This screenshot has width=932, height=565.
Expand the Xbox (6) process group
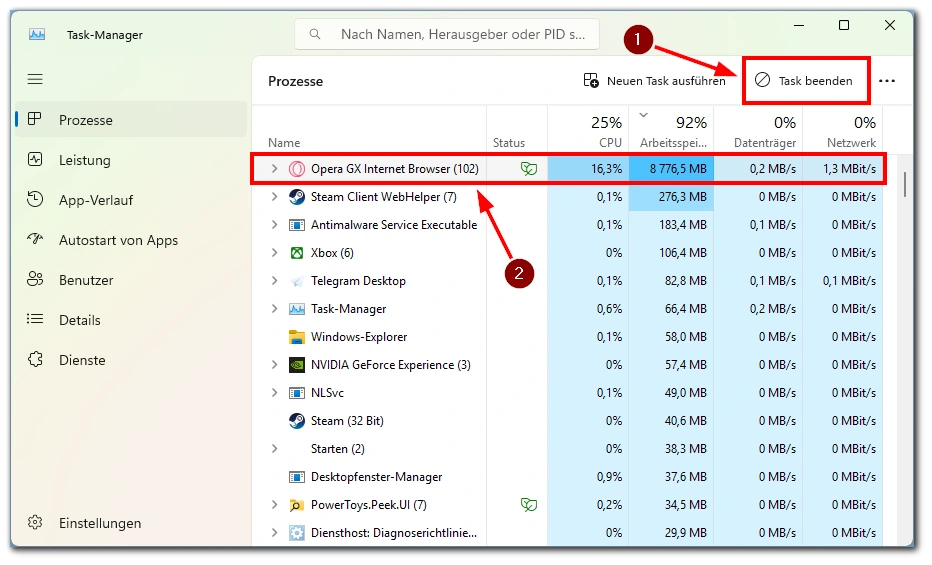click(274, 252)
